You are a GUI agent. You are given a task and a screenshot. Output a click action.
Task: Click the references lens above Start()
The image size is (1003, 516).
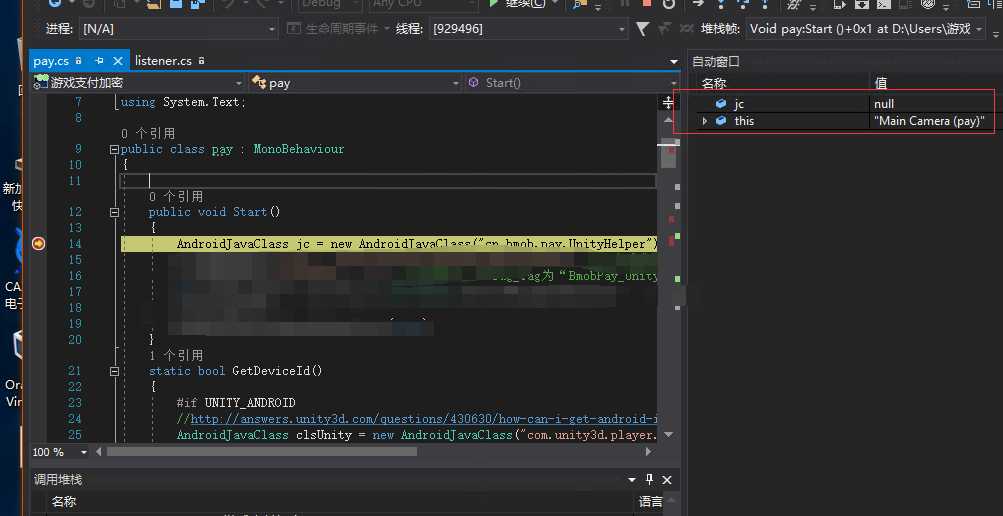pyautogui.click(x=176, y=196)
